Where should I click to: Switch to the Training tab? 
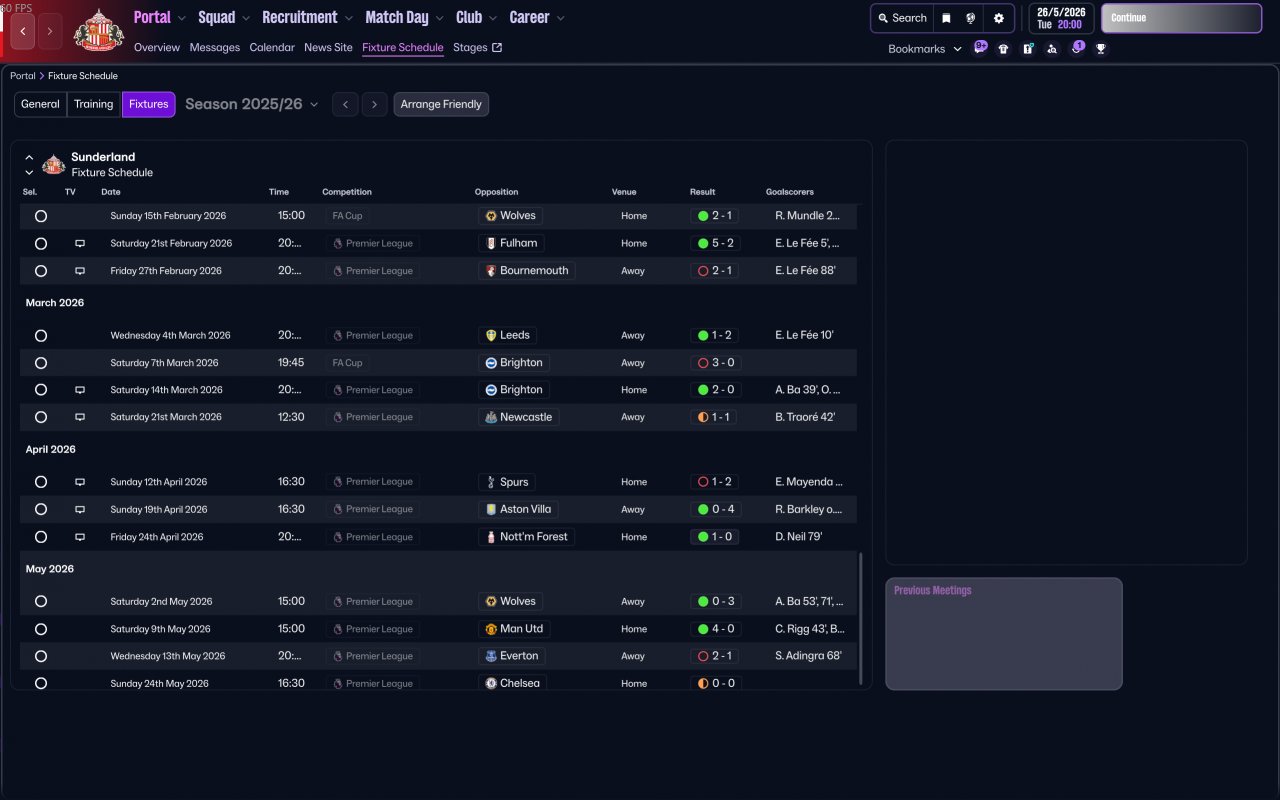94,104
